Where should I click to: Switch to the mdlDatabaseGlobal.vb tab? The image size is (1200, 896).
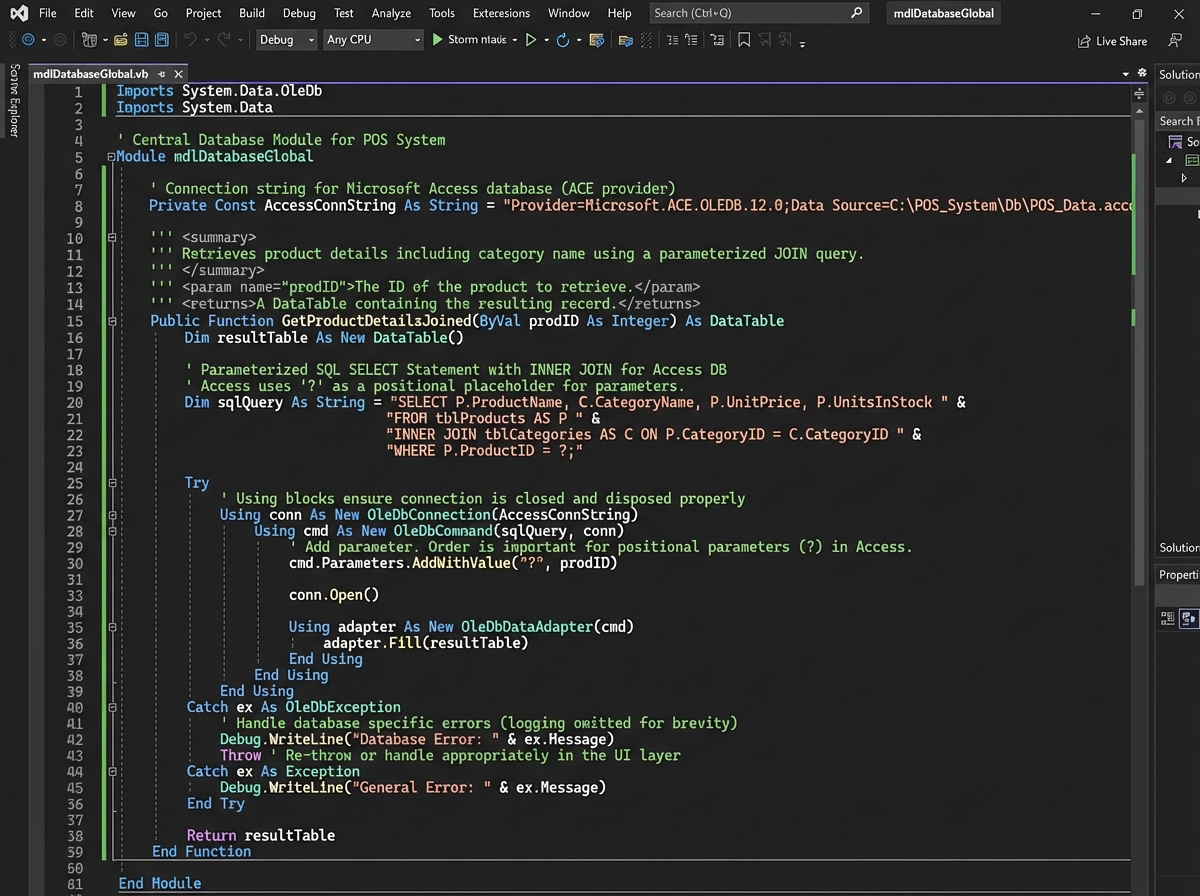coord(90,73)
